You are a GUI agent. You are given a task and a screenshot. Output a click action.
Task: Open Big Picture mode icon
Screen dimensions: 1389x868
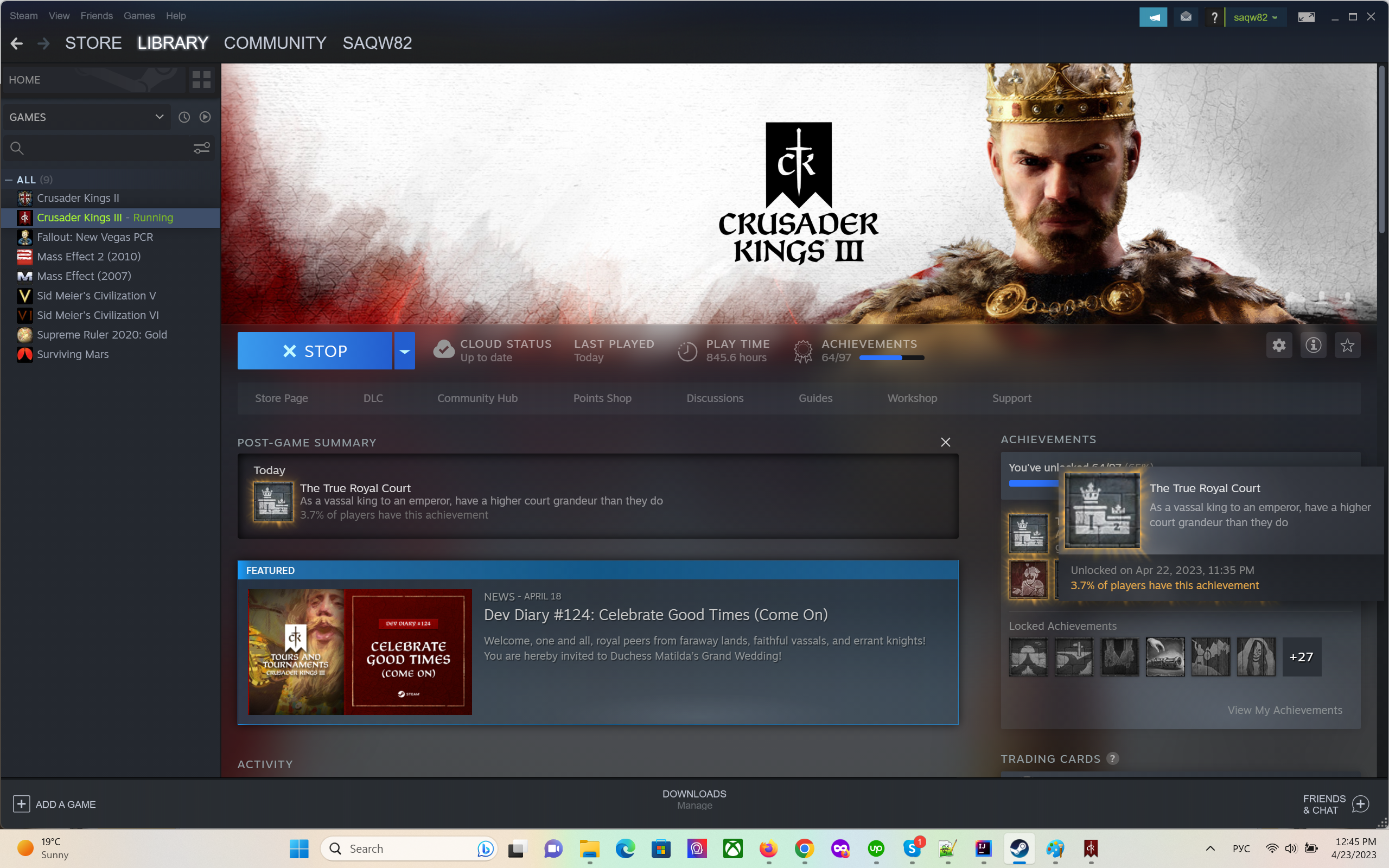coord(1306,17)
